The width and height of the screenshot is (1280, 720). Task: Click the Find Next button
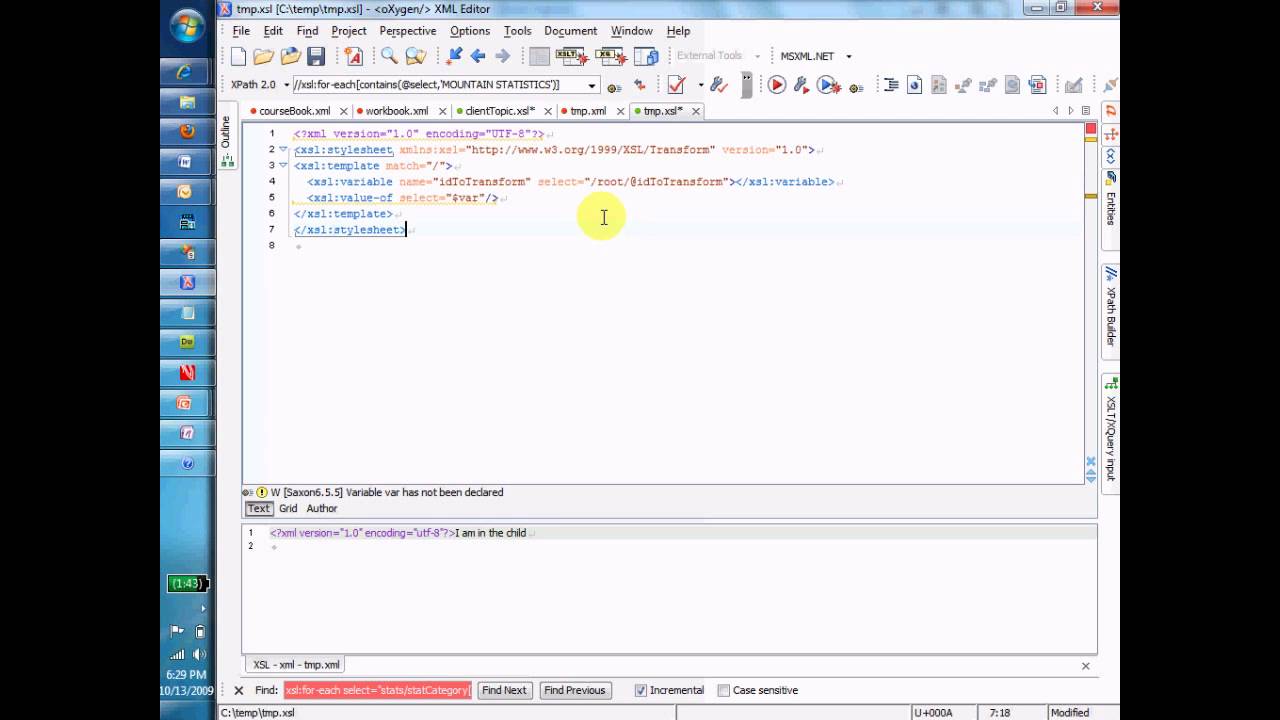[x=504, y=690]
